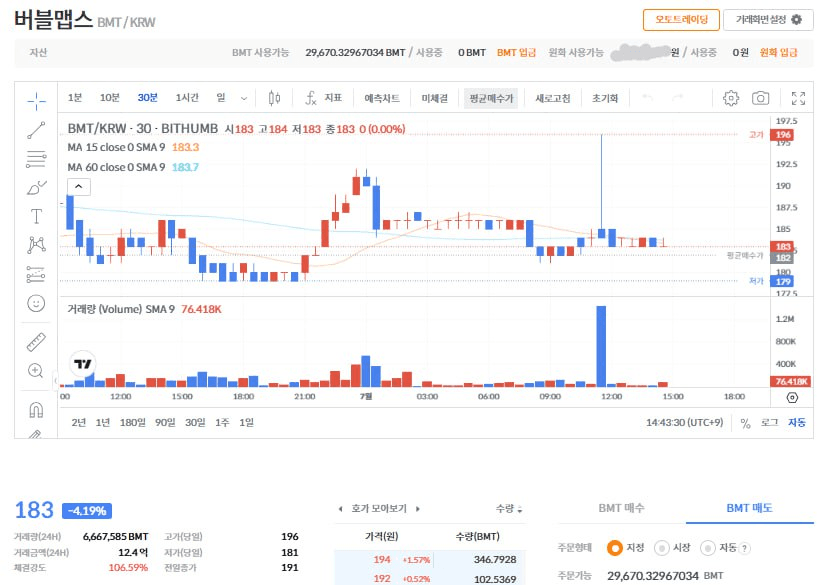The height and width of the screenshot is (585, 819).
Task: Open help for 자동 order type
Action: (x=744, y=548)
